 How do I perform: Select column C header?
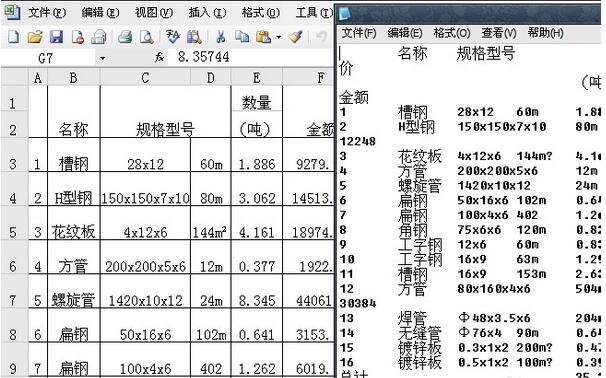[145, 78]
